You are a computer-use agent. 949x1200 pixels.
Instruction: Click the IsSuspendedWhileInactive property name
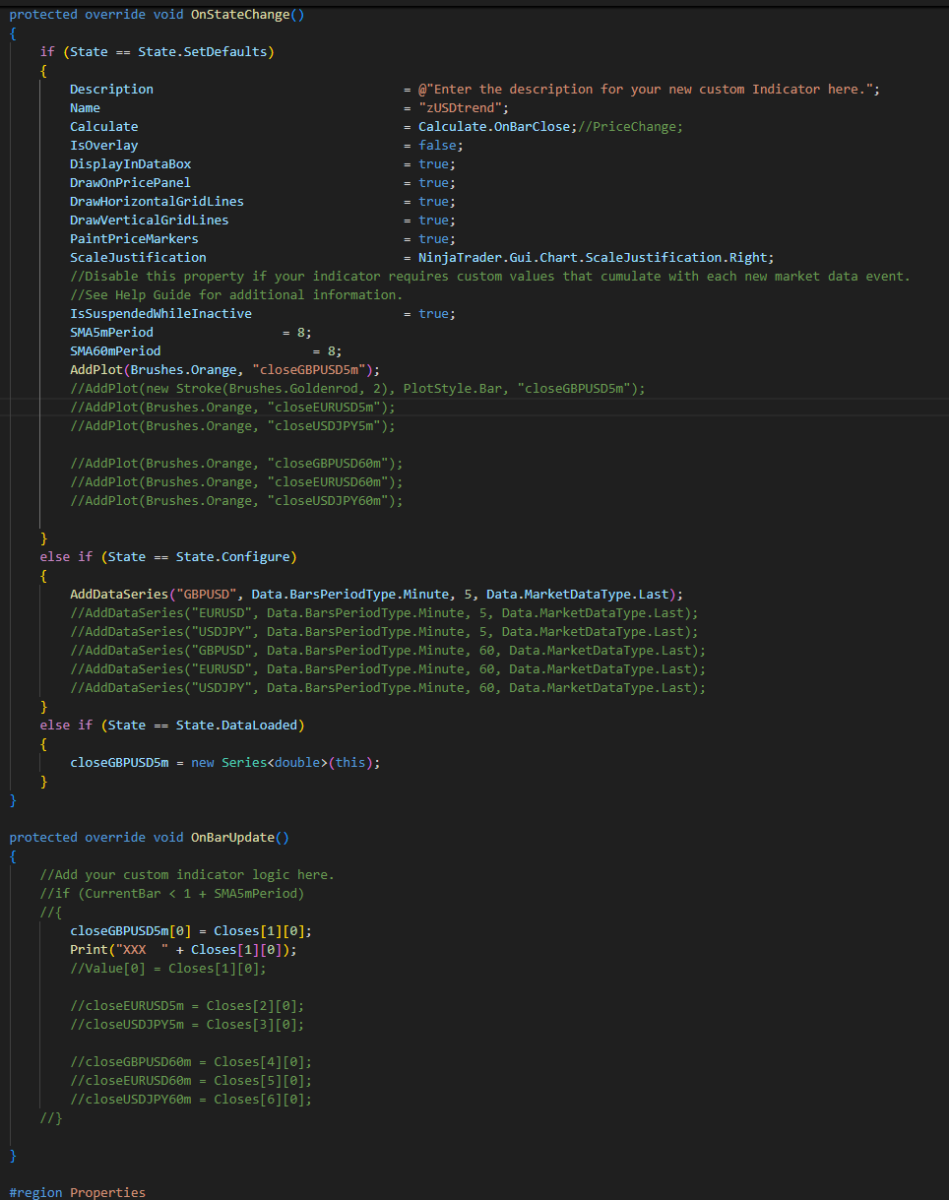160,314
